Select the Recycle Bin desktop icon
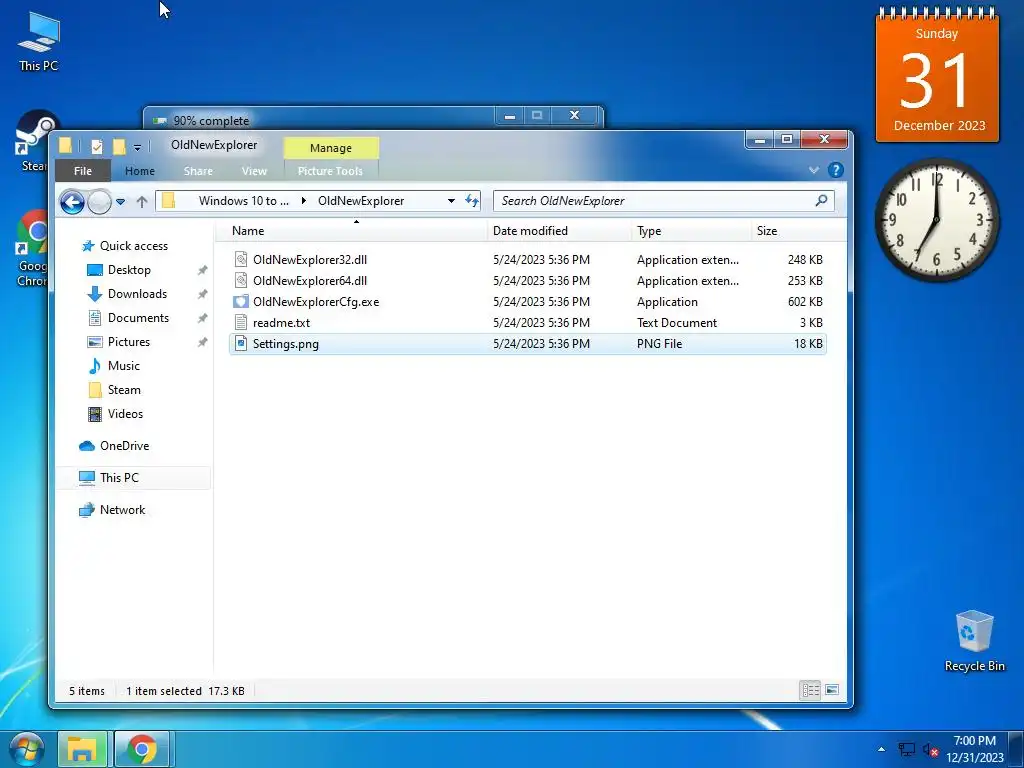The image size is (1024, 768). [x=974, y=641]
